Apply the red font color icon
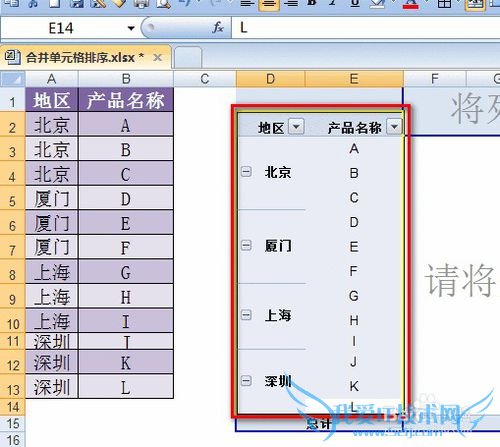Image resolution: width=500 pixels, height=447 pixels. (411, 4)
